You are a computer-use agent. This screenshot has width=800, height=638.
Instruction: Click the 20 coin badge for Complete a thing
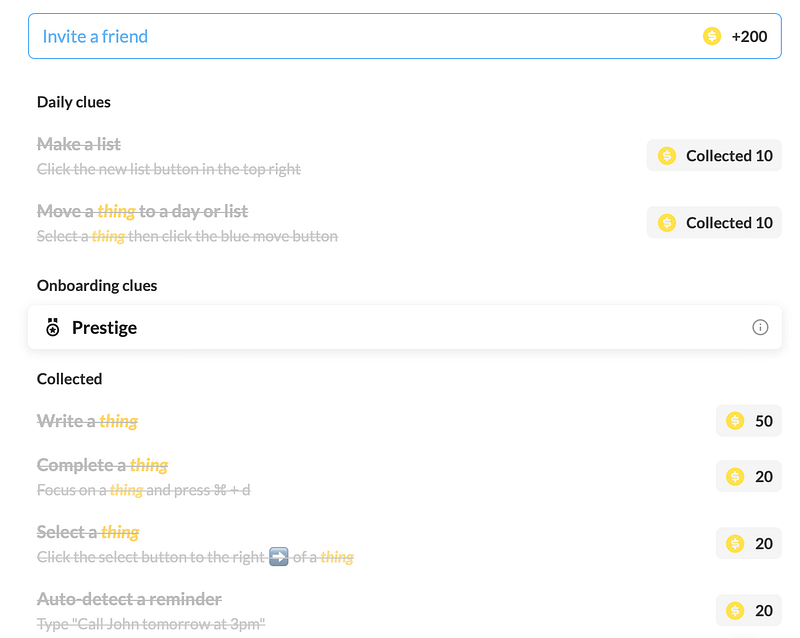(x=749, y=476)
